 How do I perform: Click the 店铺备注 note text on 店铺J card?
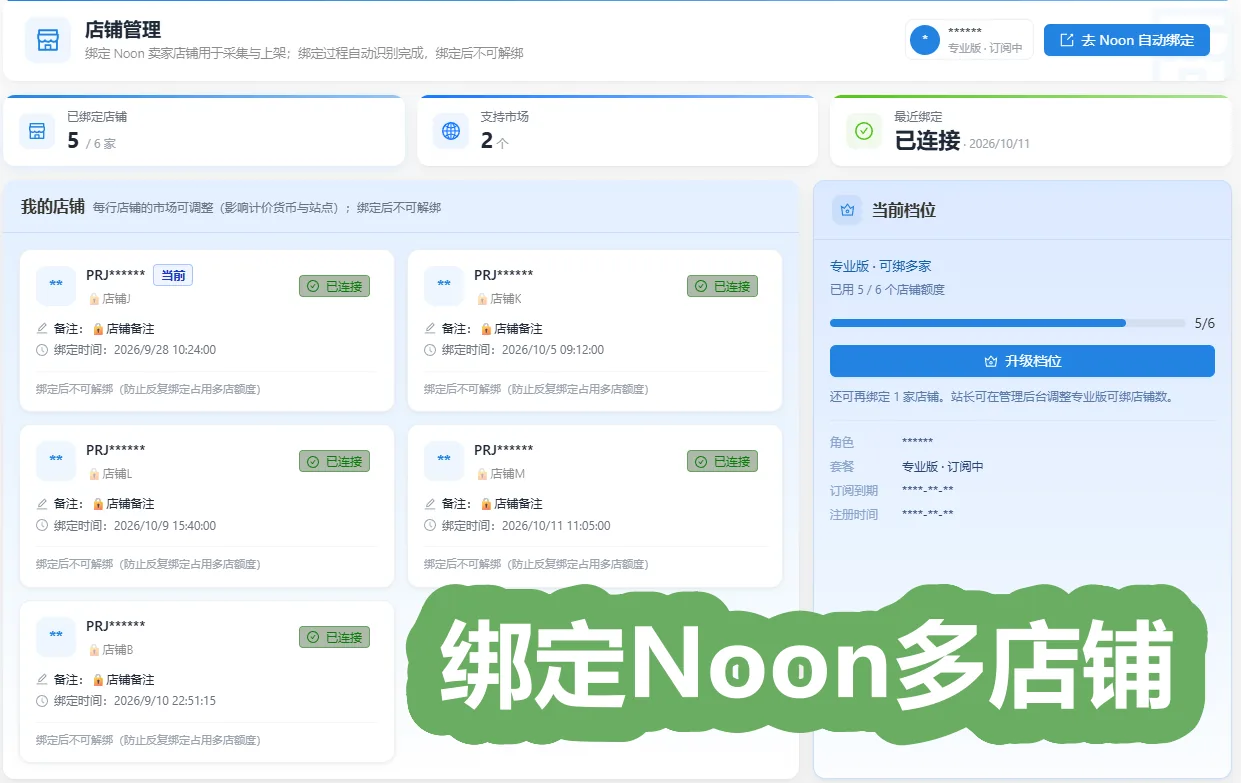pos(130,328)
